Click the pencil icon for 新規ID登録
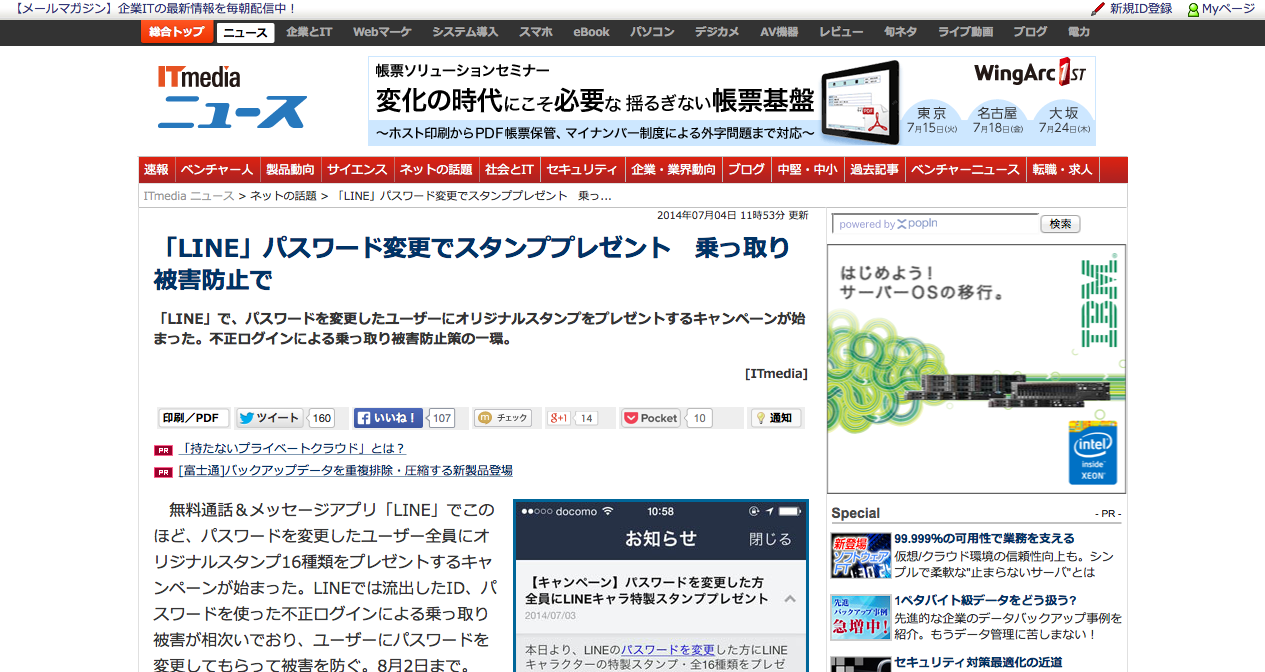This screenshot has height=672, width=1265. pyautogui.click(x=1098, y=9)
